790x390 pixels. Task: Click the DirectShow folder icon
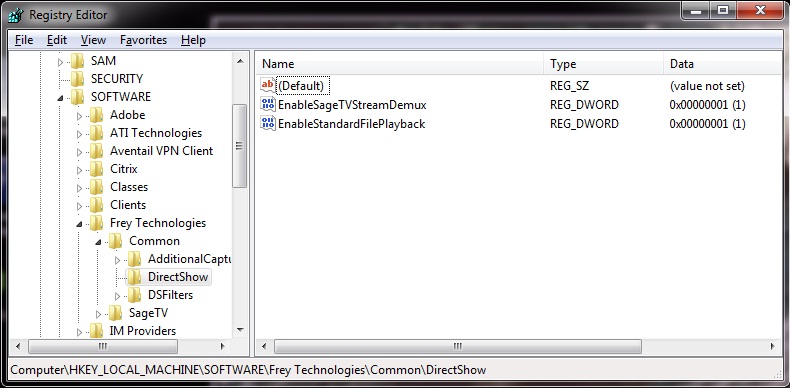tap(134, 277)
